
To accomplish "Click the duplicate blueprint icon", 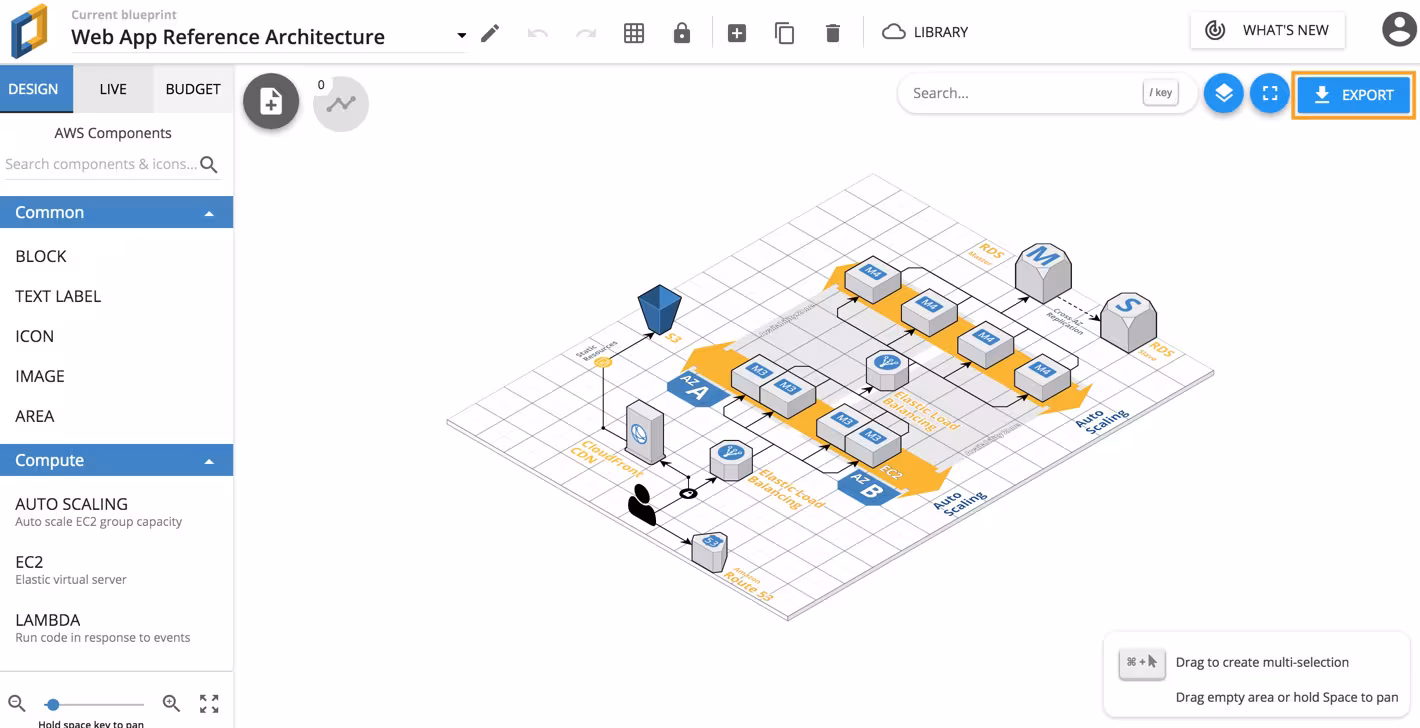I will coord(785,33).
